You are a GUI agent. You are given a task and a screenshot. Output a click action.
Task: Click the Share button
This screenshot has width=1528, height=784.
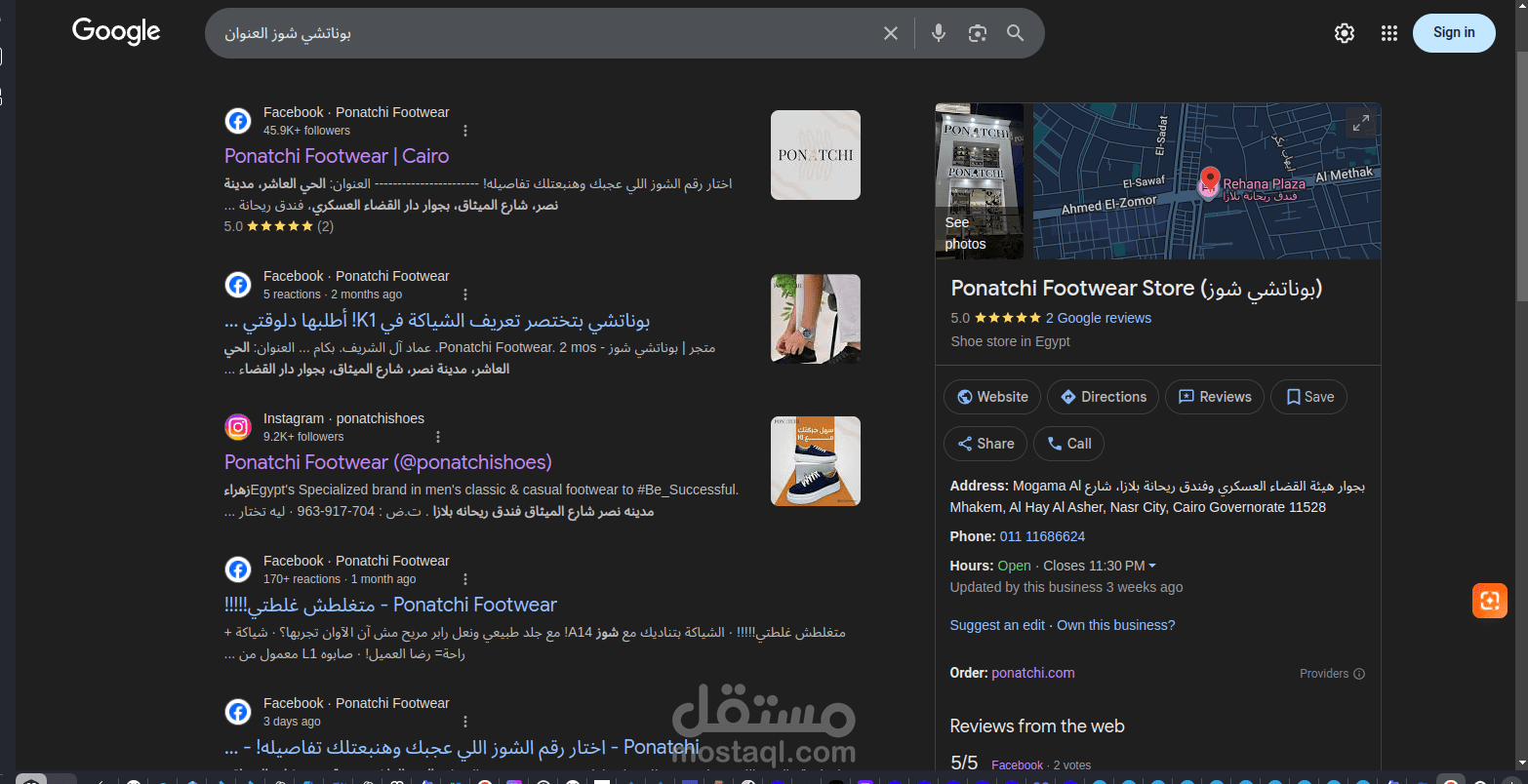pyautogui.click(x=985, y=444)
